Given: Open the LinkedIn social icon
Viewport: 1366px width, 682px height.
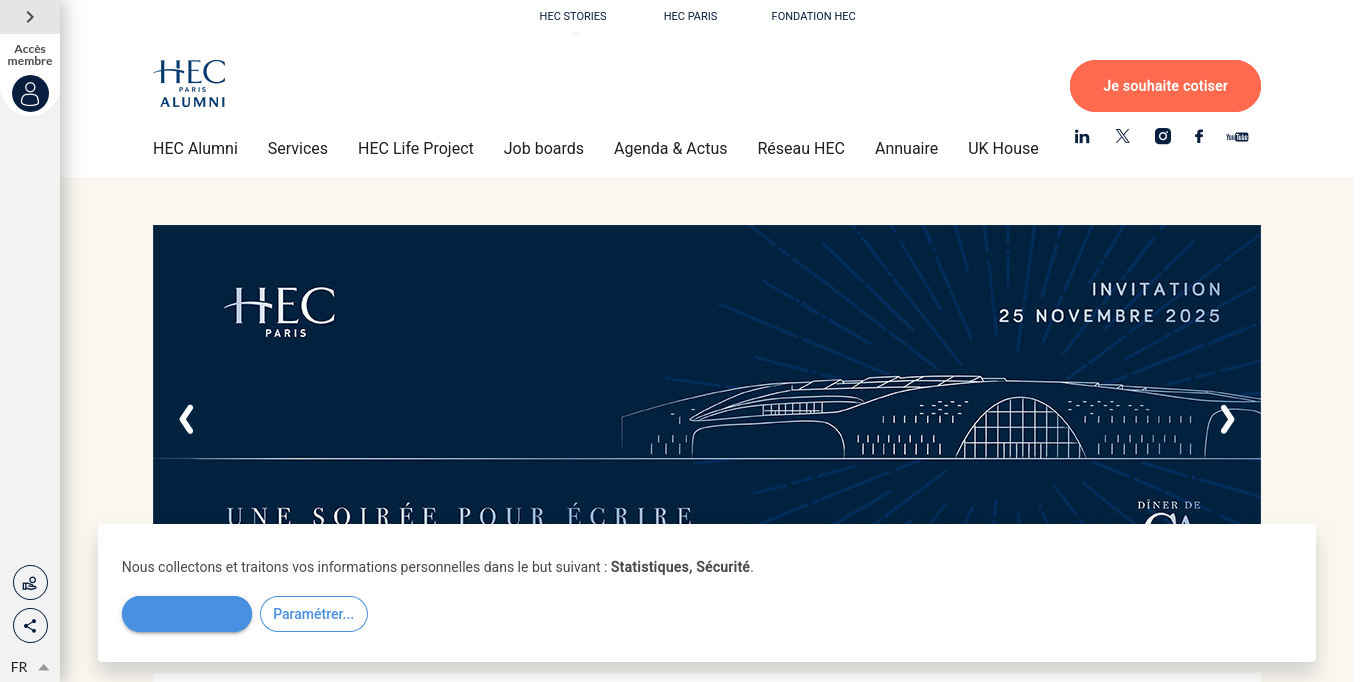Looking at the screenshot, I should (x=1082, y=137).
